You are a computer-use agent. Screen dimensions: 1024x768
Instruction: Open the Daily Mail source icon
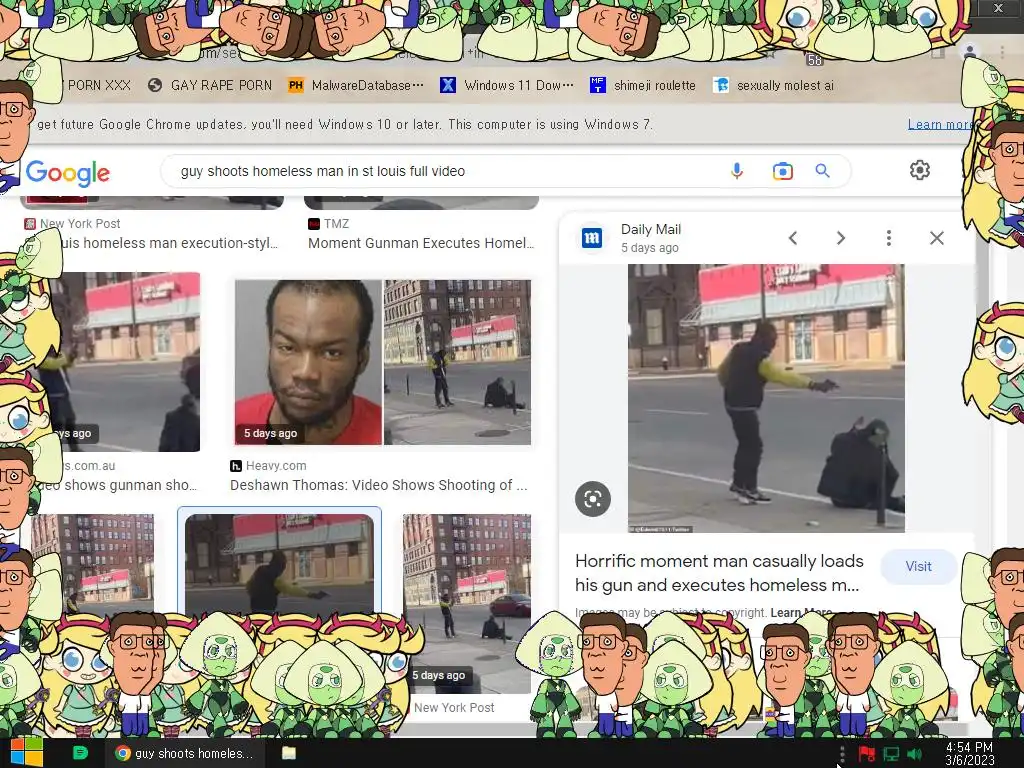click(x=592, y=238)
